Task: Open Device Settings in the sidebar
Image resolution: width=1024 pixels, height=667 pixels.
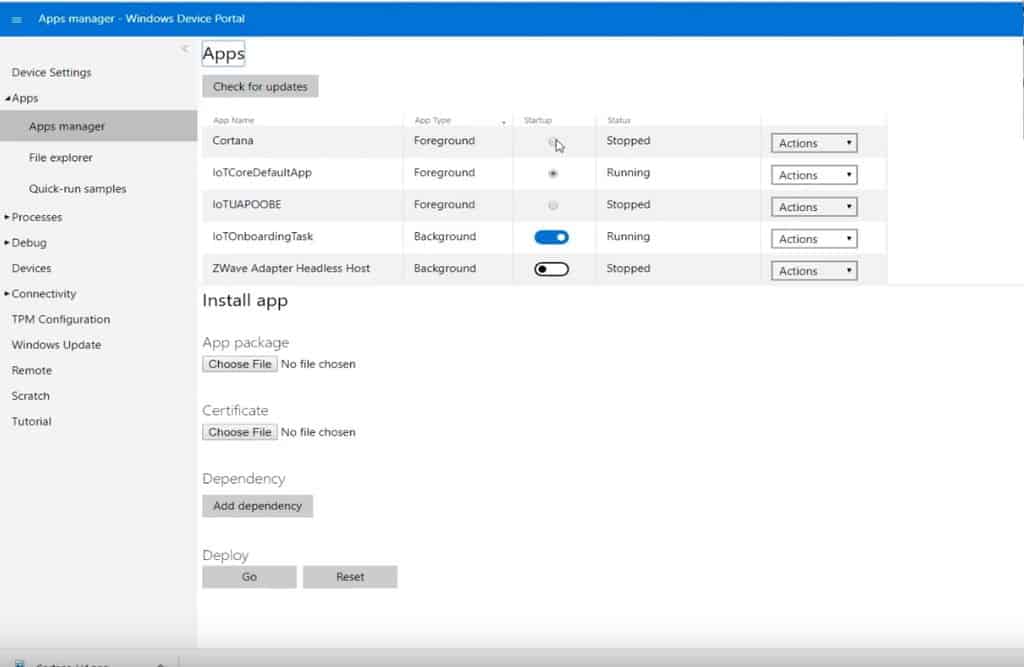Action: tap(51, 73)
